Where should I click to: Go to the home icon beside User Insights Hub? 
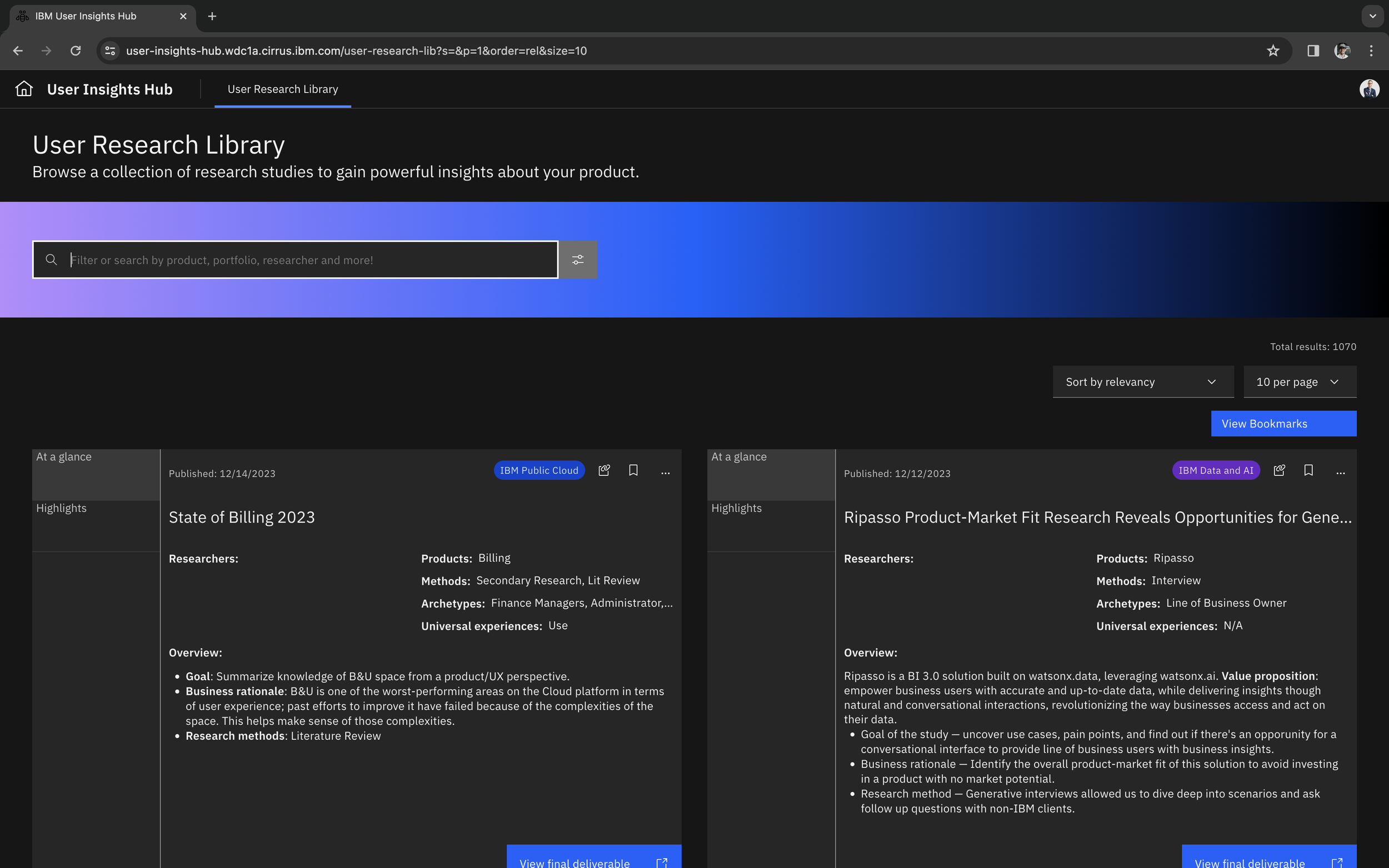24,89
